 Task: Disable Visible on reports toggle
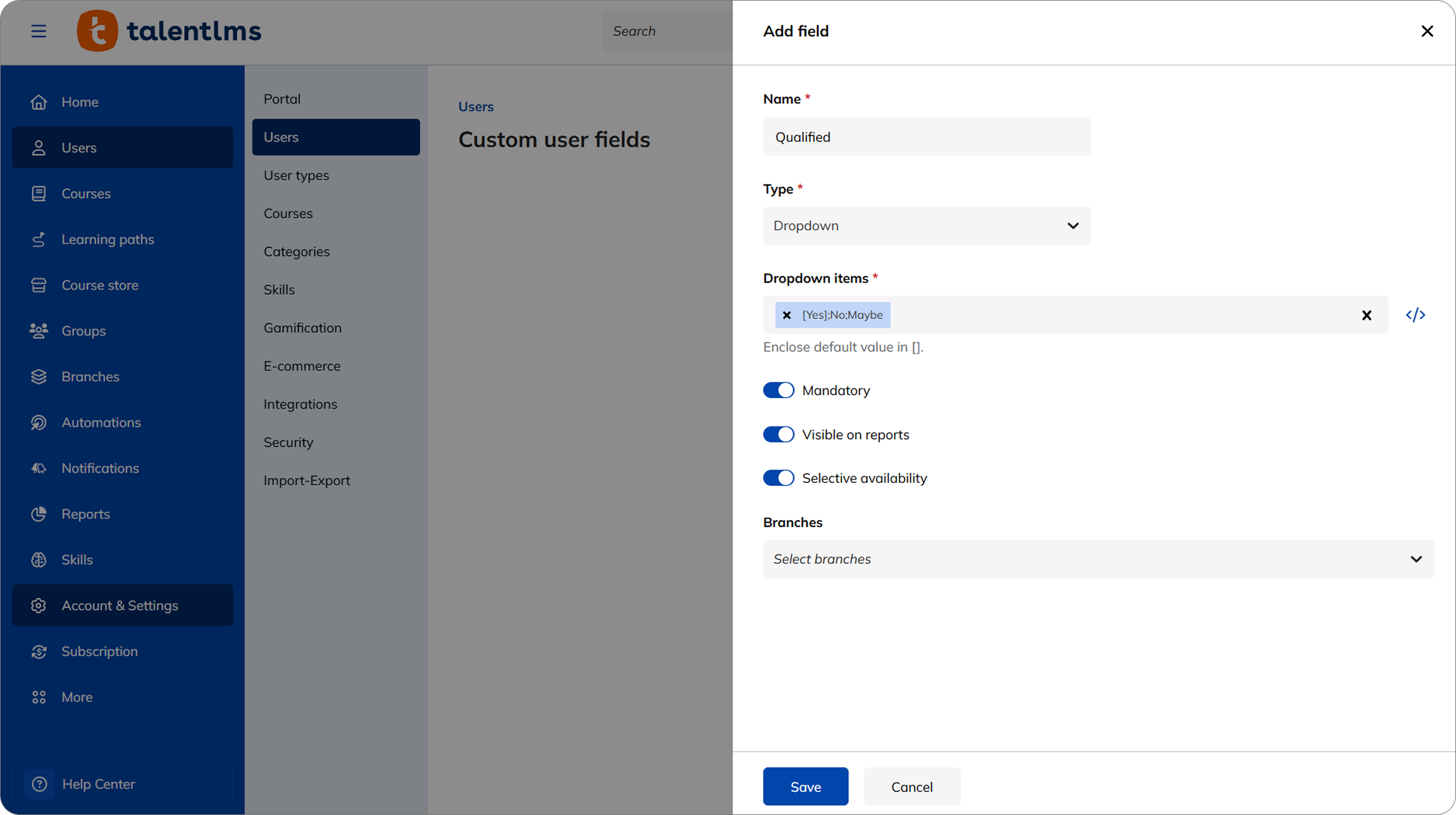pyautogui.click(x=779, y=435)
